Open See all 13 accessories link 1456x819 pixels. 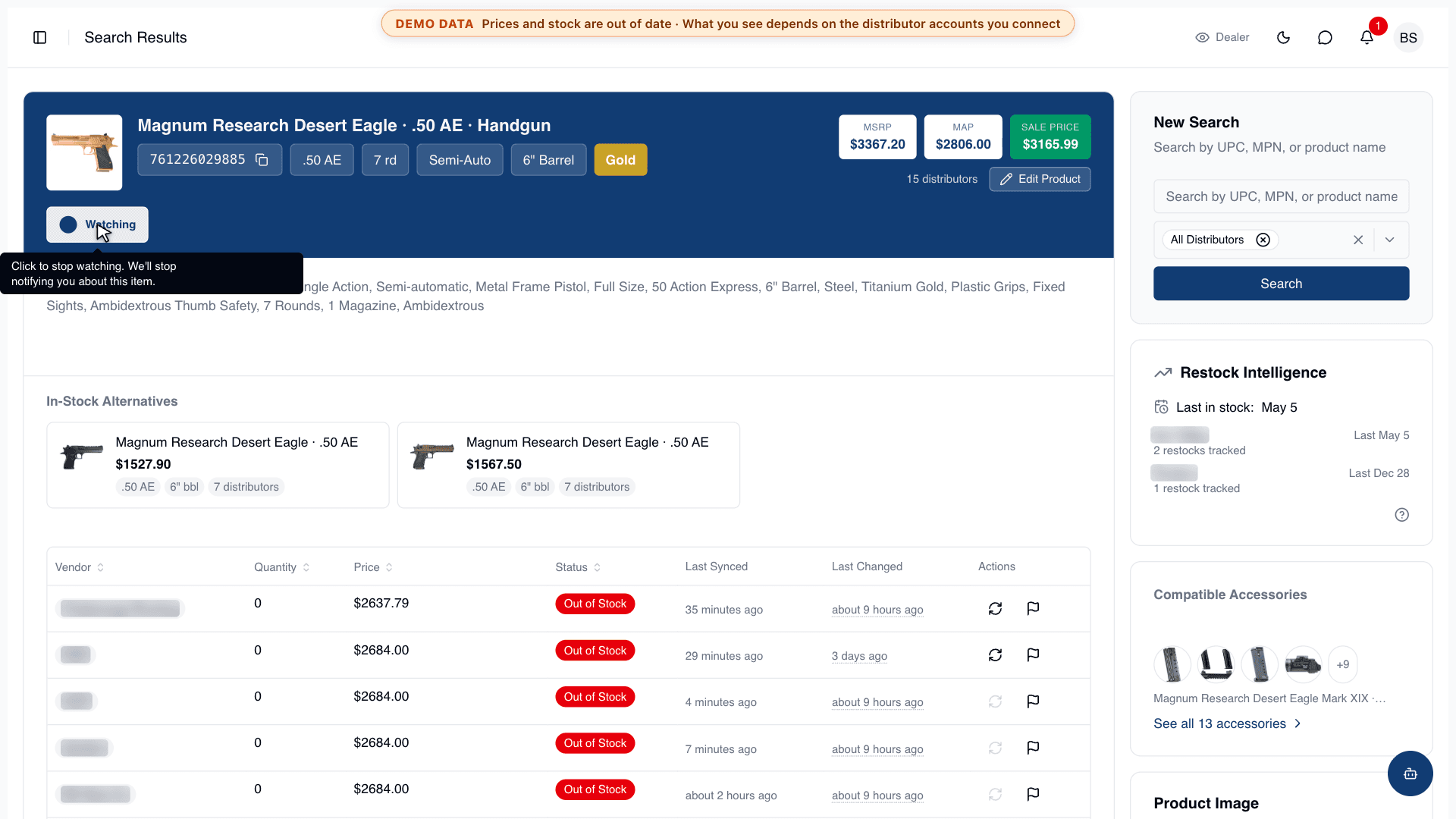pyautogui.click(x=1227, y=723)
